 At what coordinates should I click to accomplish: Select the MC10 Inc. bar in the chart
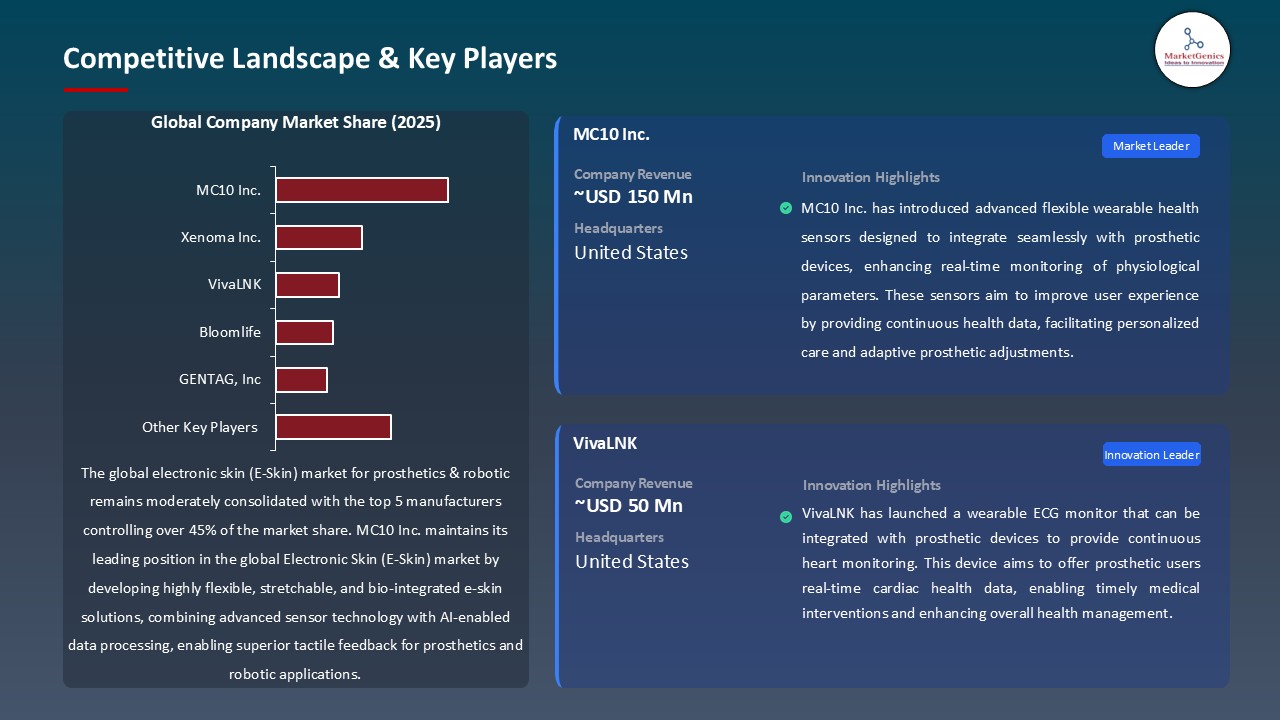(x=362, y=189)
